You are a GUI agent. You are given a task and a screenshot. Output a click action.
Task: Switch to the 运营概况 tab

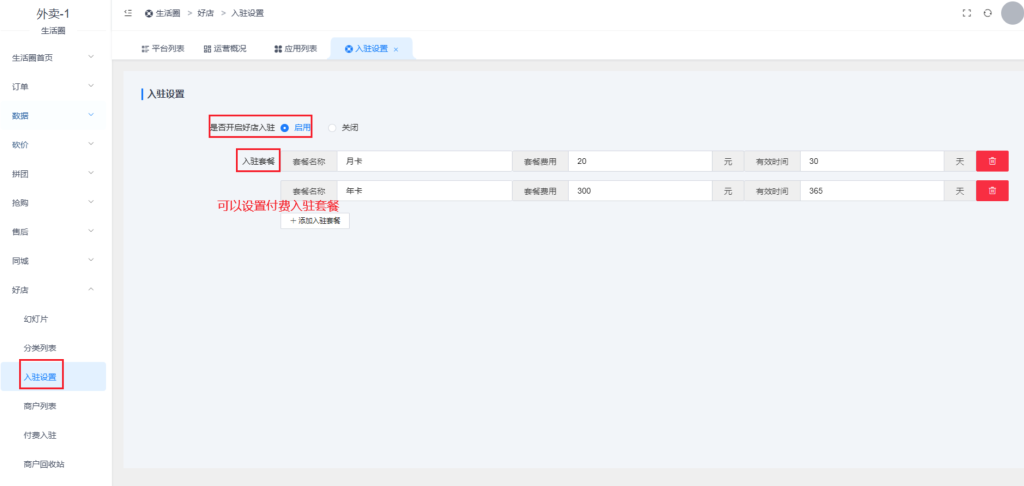click(x=224, y=48)
